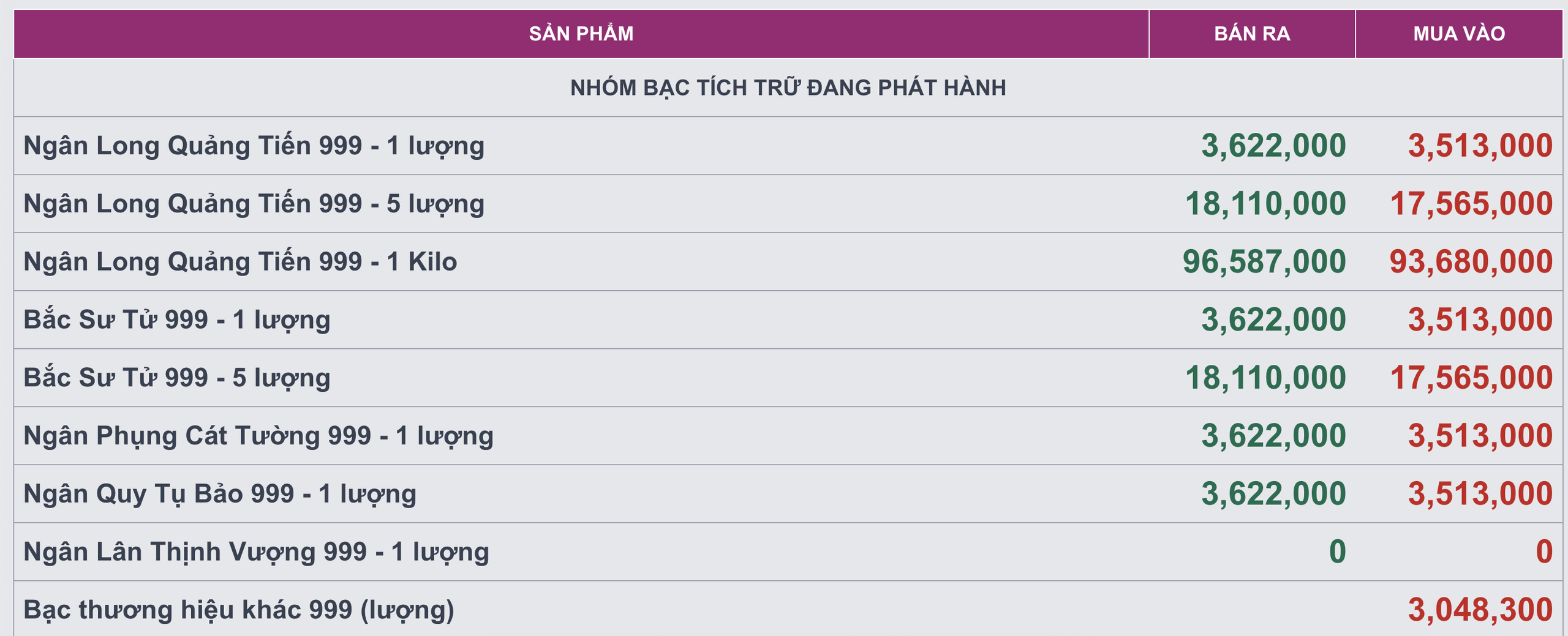Click the SẢN PHẨM column header
Screen dimensions: 1568x636
(581, 34)
